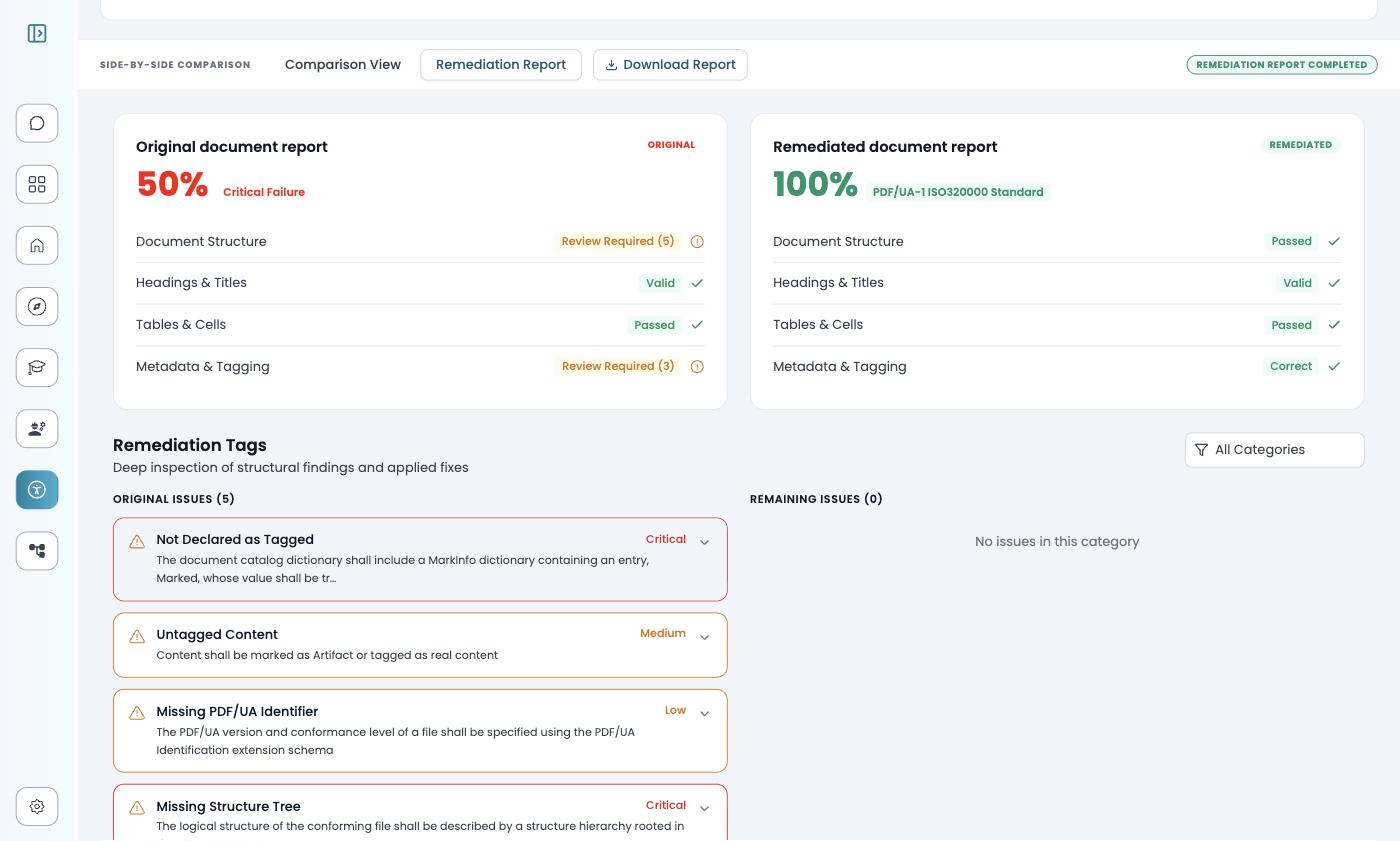1400x841 pixels.
Task: Open the All Categories filter dropdown
Action: tap(1274, 450)
